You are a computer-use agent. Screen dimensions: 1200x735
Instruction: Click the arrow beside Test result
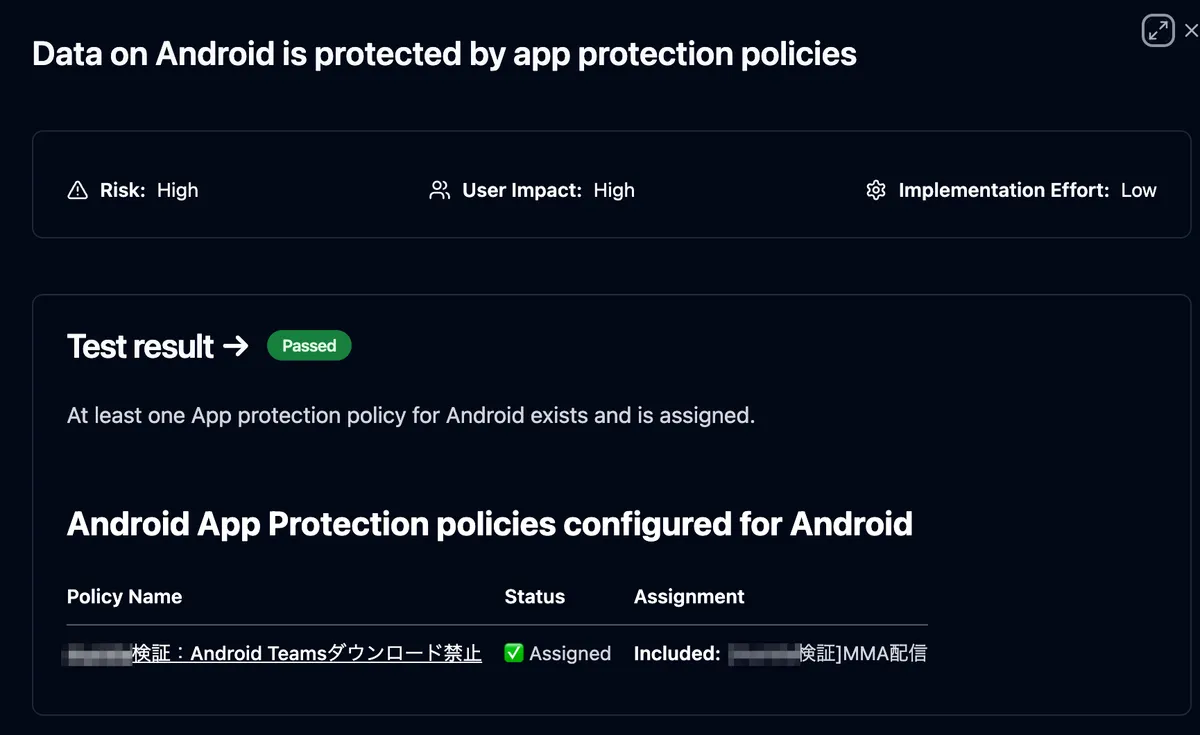point(235,346)
